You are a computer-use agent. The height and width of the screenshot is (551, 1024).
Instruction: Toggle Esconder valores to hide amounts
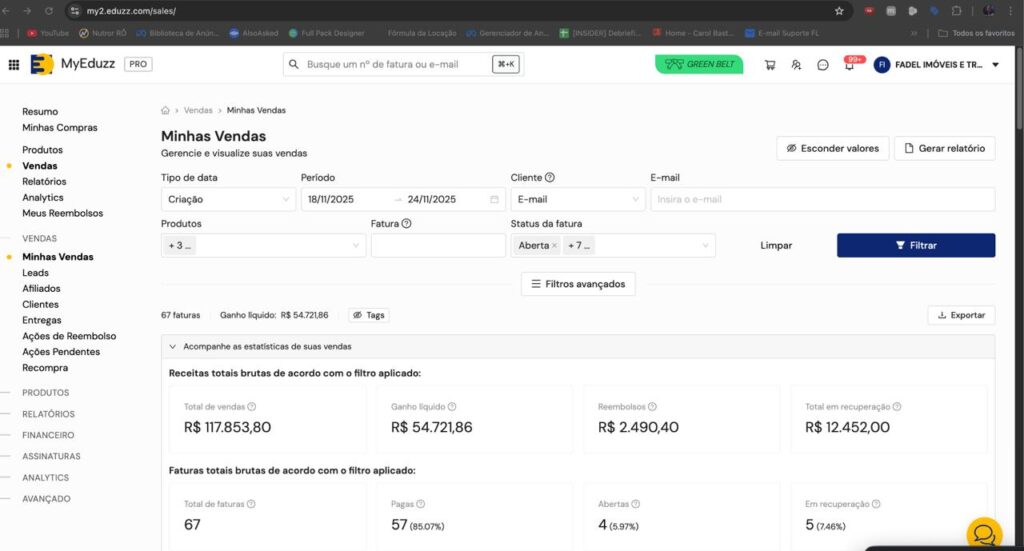coord(832,148)
